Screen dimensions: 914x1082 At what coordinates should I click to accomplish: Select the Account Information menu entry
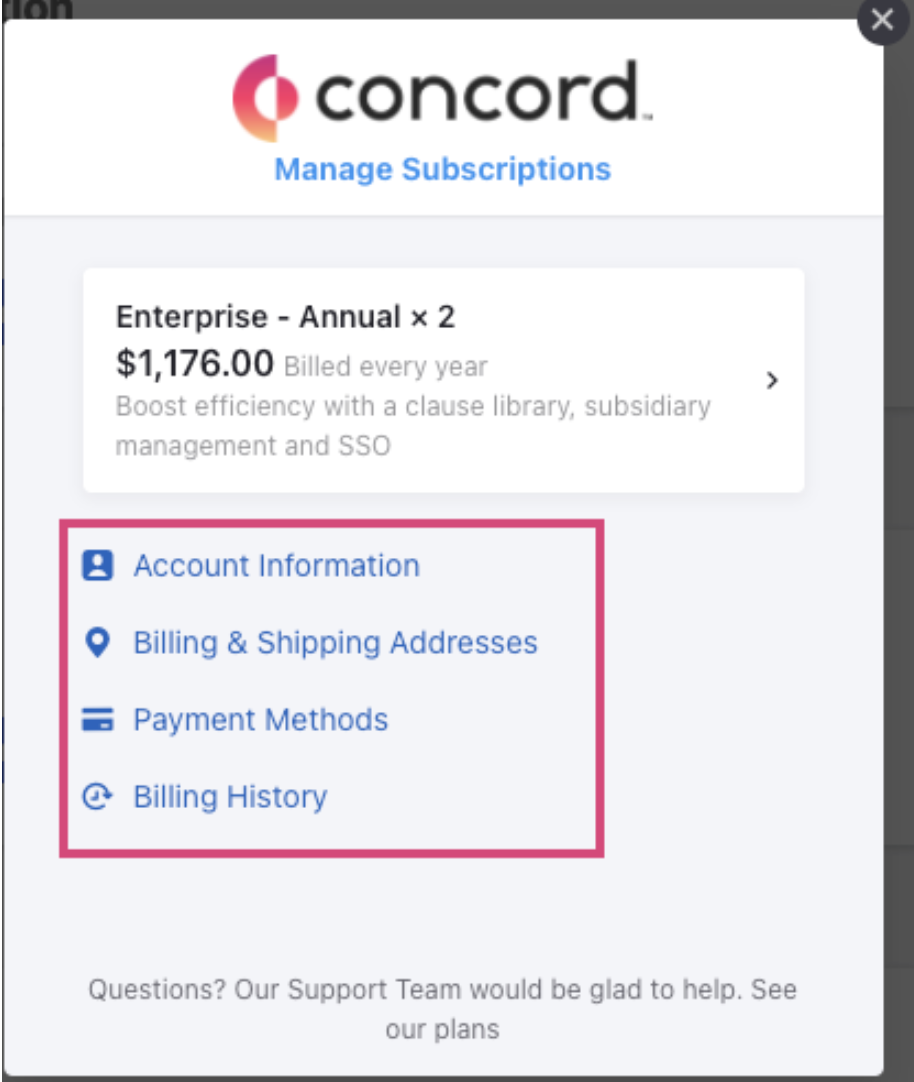pyautogui.click(x=277, y=565)
